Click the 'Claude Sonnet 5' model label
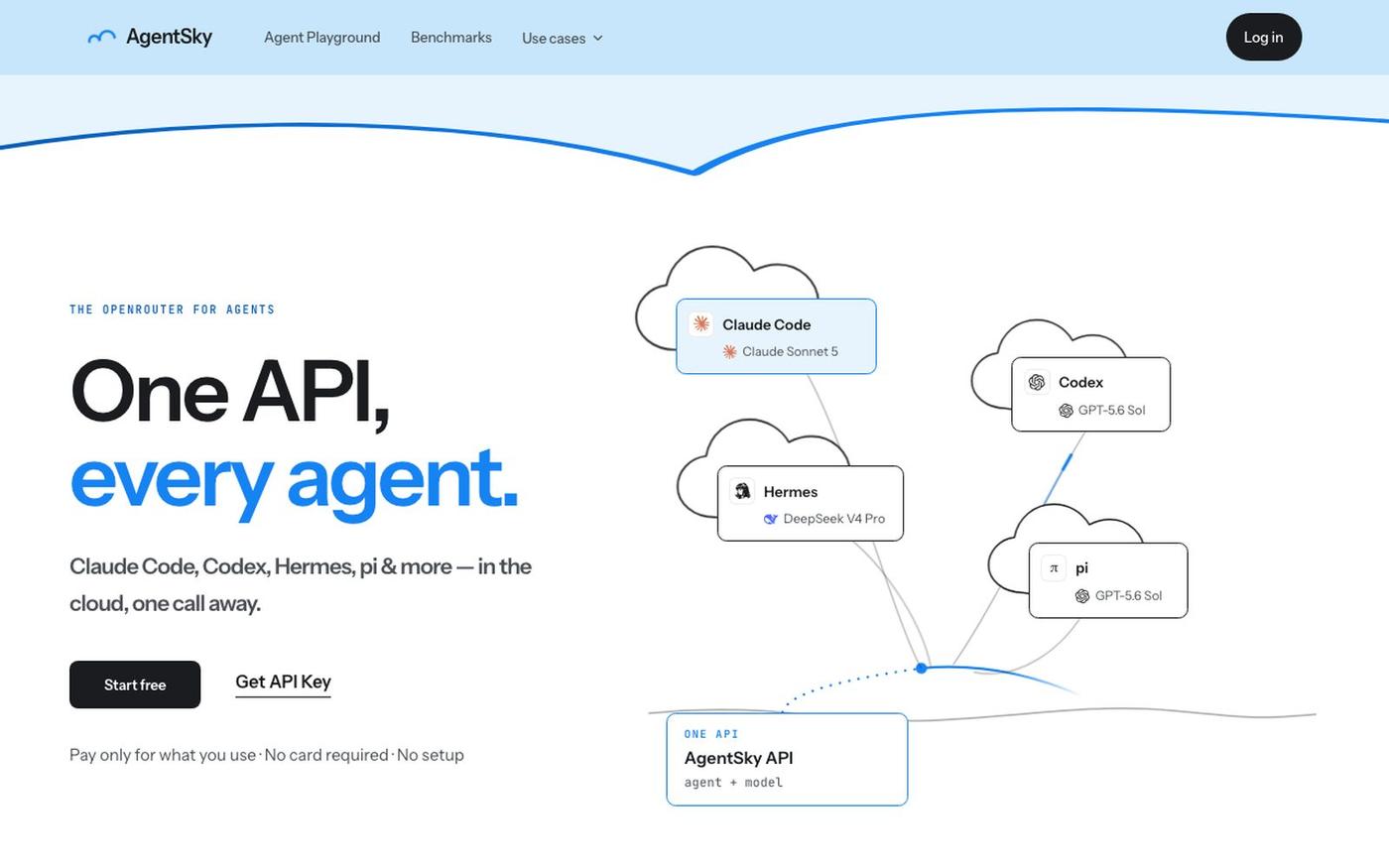1389x868 pixels. pos(790,351)
